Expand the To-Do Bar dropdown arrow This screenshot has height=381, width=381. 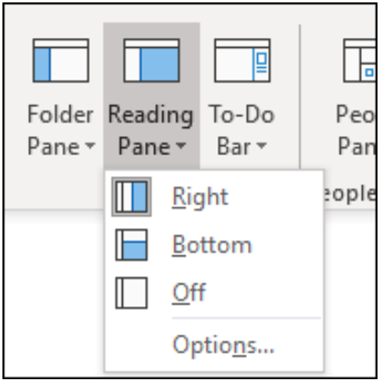pos(262,145)
